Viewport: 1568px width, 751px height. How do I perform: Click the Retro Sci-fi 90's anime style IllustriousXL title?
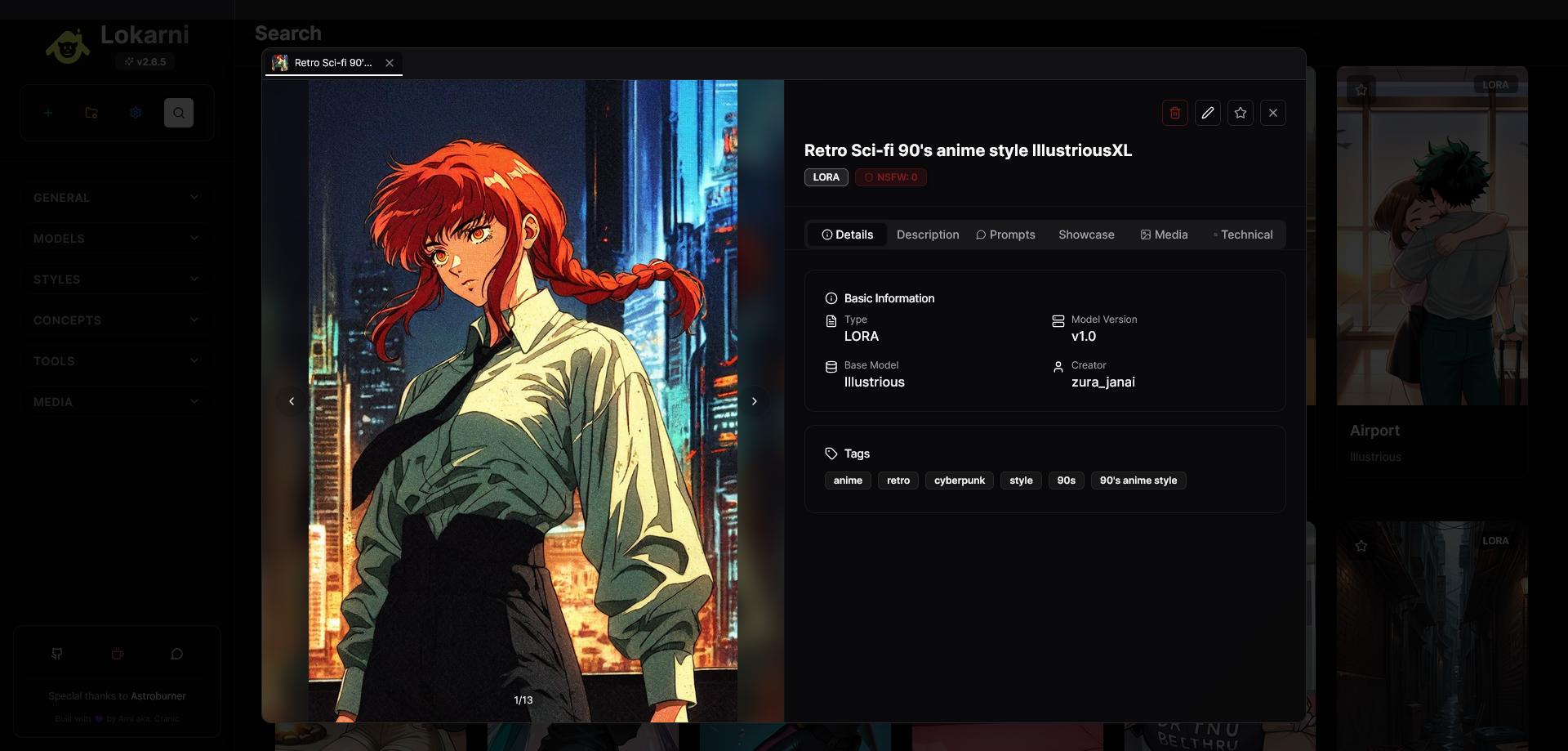click(968, 150)
